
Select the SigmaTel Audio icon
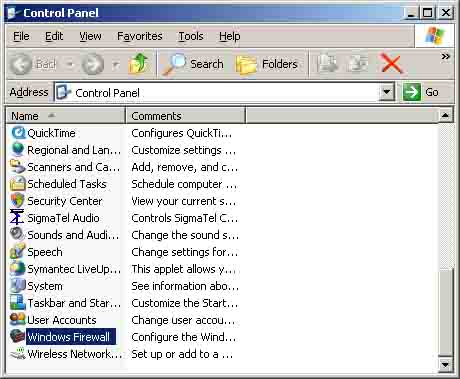tap(17, 218)
